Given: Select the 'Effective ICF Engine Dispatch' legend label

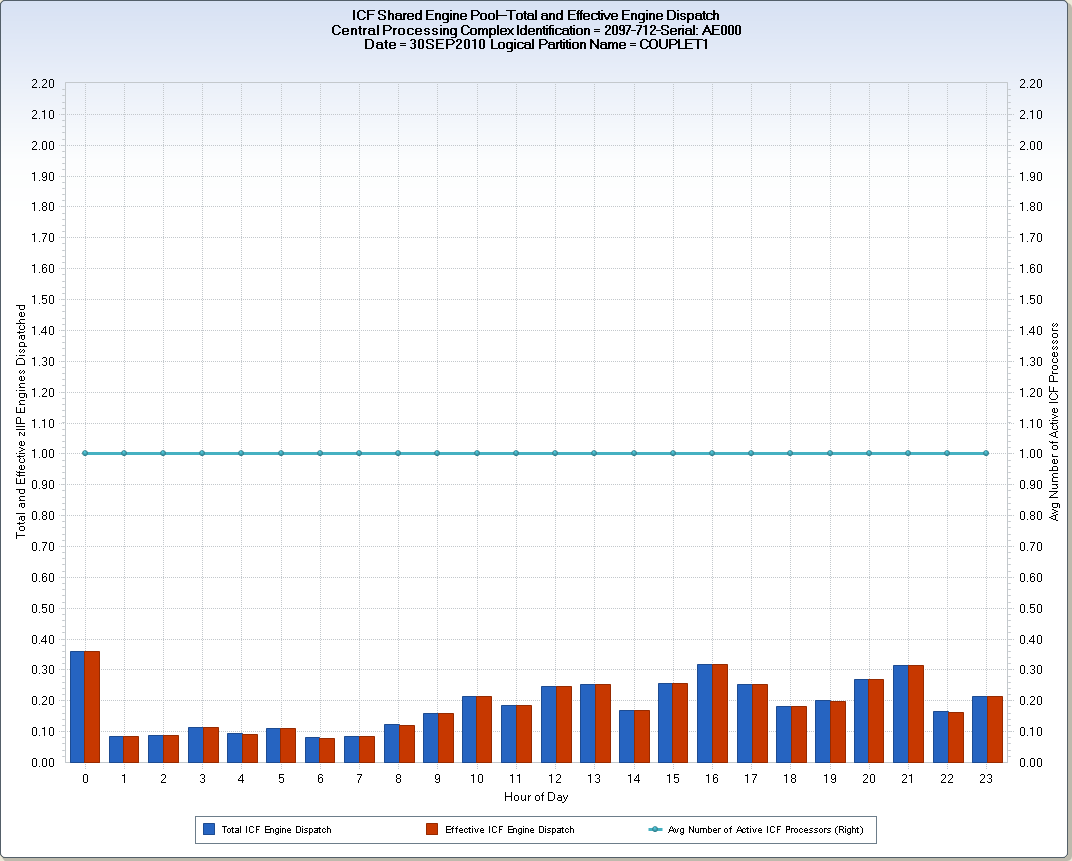Looking at the screenshot, I should (x=510, y=829).
